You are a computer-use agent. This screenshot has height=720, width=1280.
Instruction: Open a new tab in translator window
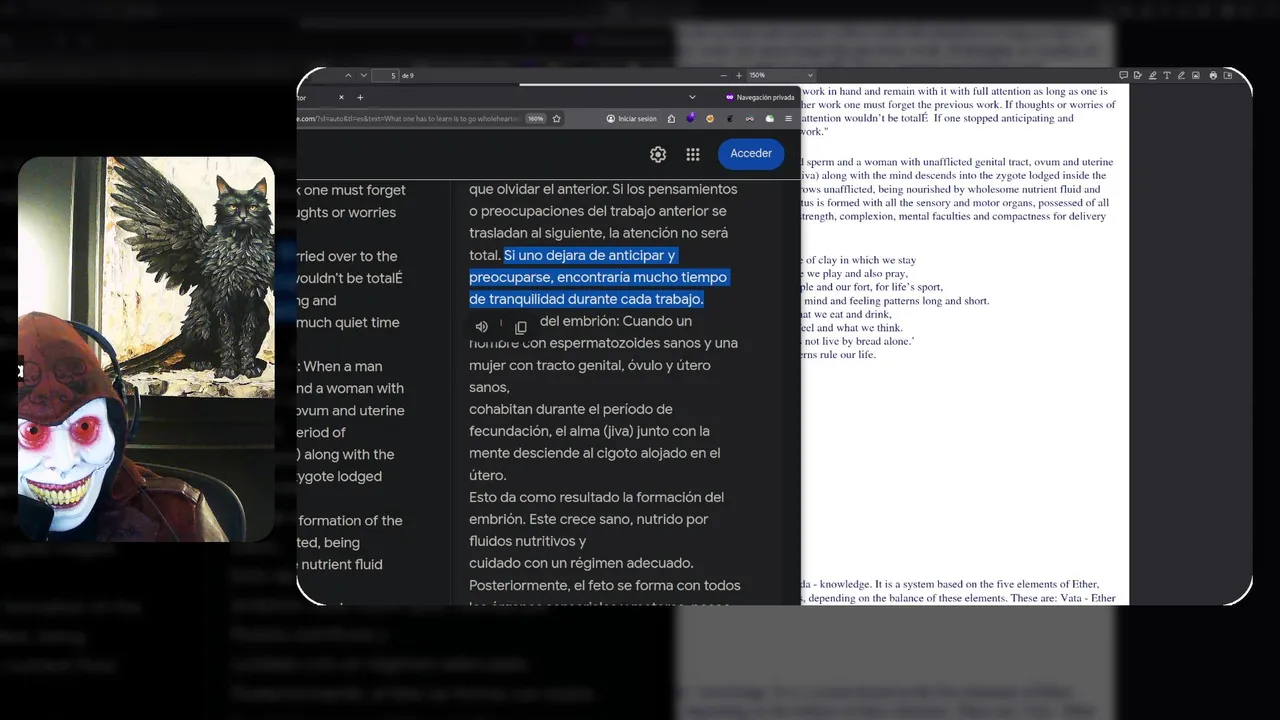point(360,97)
